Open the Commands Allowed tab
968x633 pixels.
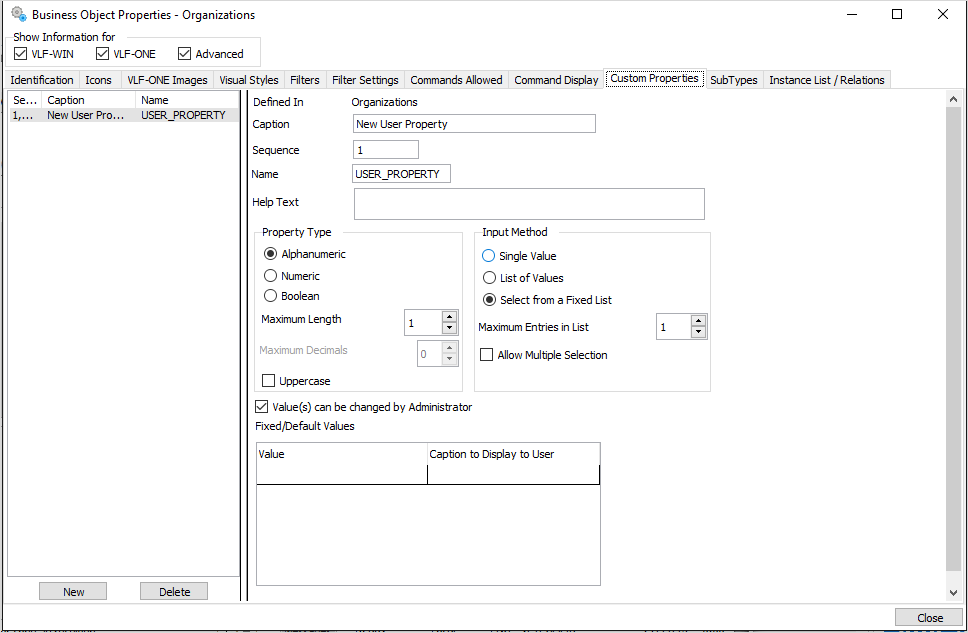click(456, 80)
